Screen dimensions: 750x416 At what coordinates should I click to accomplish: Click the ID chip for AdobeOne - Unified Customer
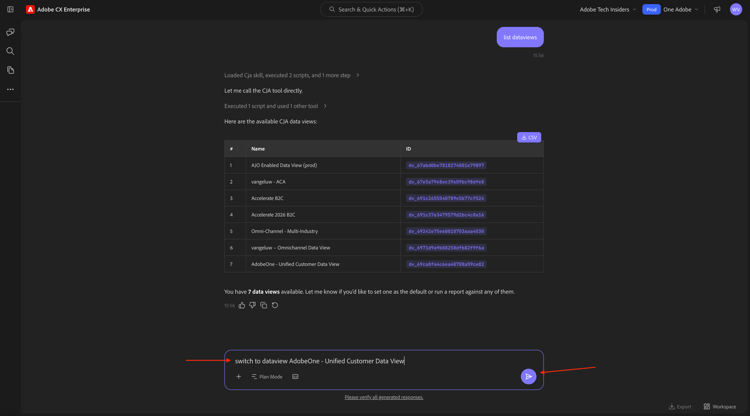click(x=446, y=264)
